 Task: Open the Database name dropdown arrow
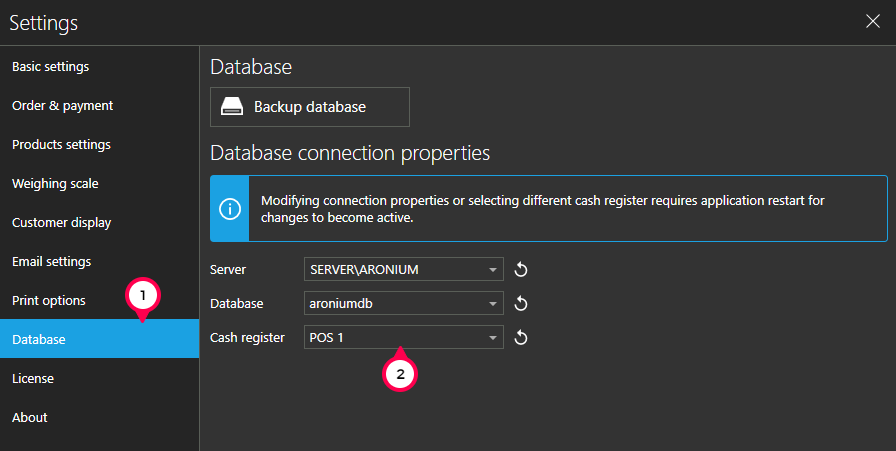point(494,304)
